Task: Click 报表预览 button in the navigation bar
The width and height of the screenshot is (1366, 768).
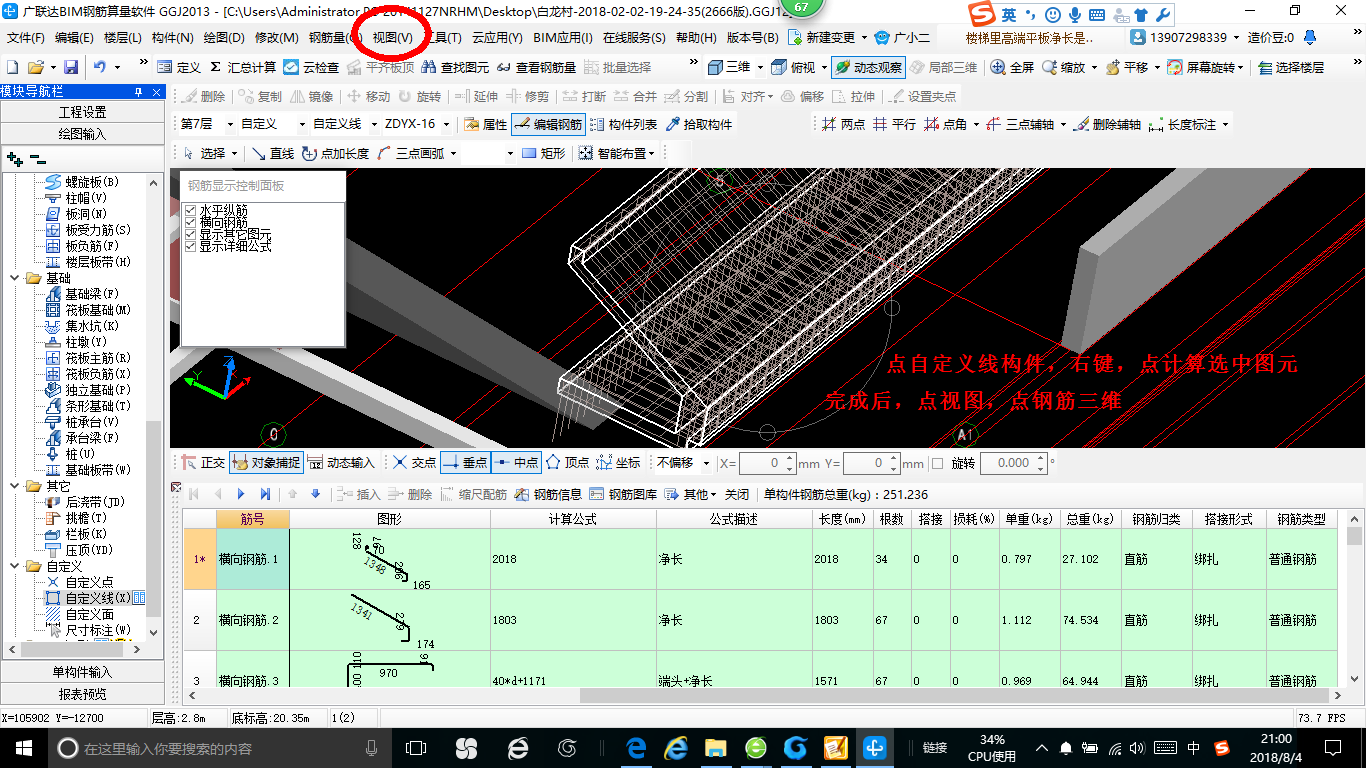Action: tap(84, 694)
